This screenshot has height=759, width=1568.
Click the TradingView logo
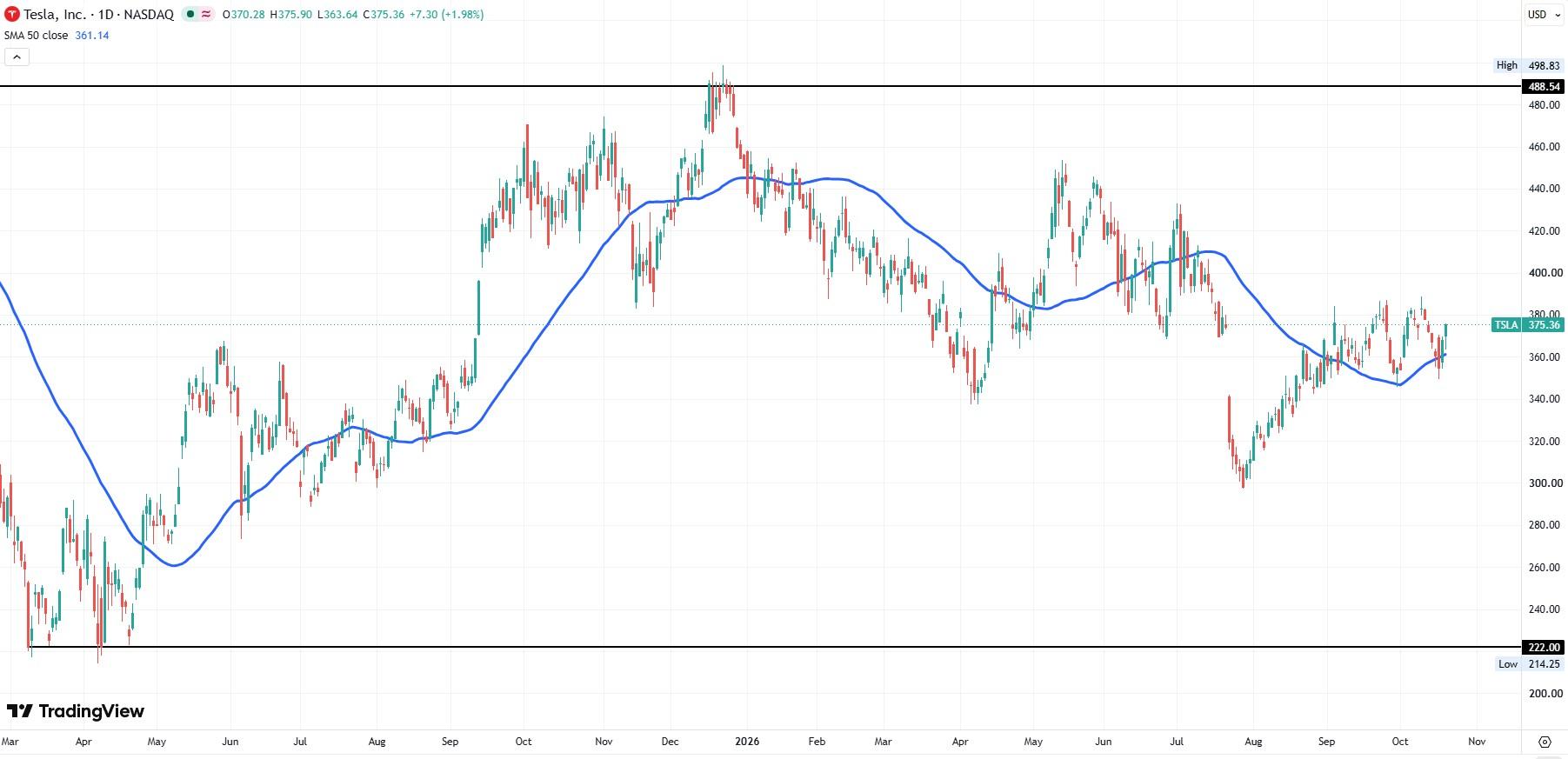coord(76,711)
